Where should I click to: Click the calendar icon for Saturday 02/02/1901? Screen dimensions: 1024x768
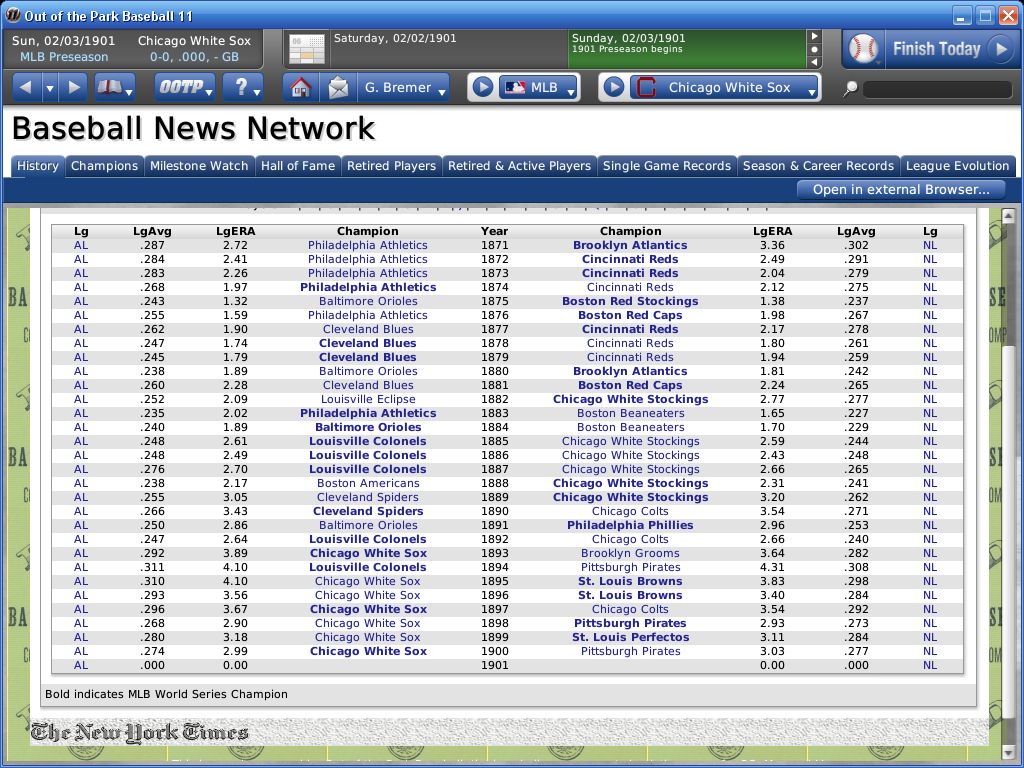(x=305, y=48)
